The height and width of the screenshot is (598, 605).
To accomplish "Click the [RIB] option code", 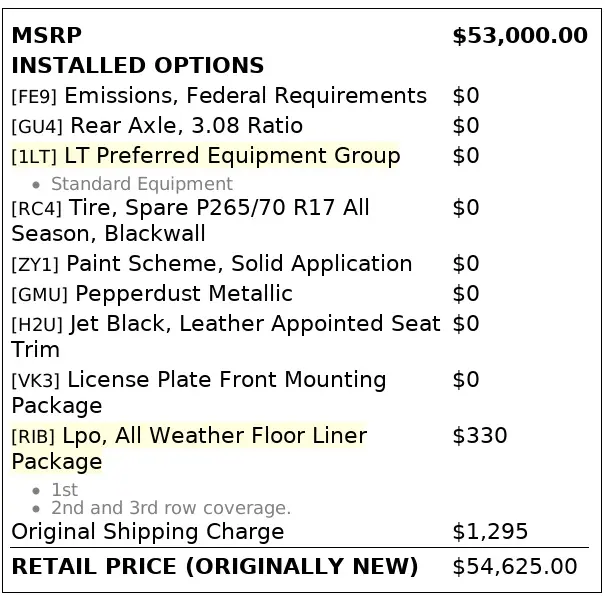I will [x=34, y=437].
